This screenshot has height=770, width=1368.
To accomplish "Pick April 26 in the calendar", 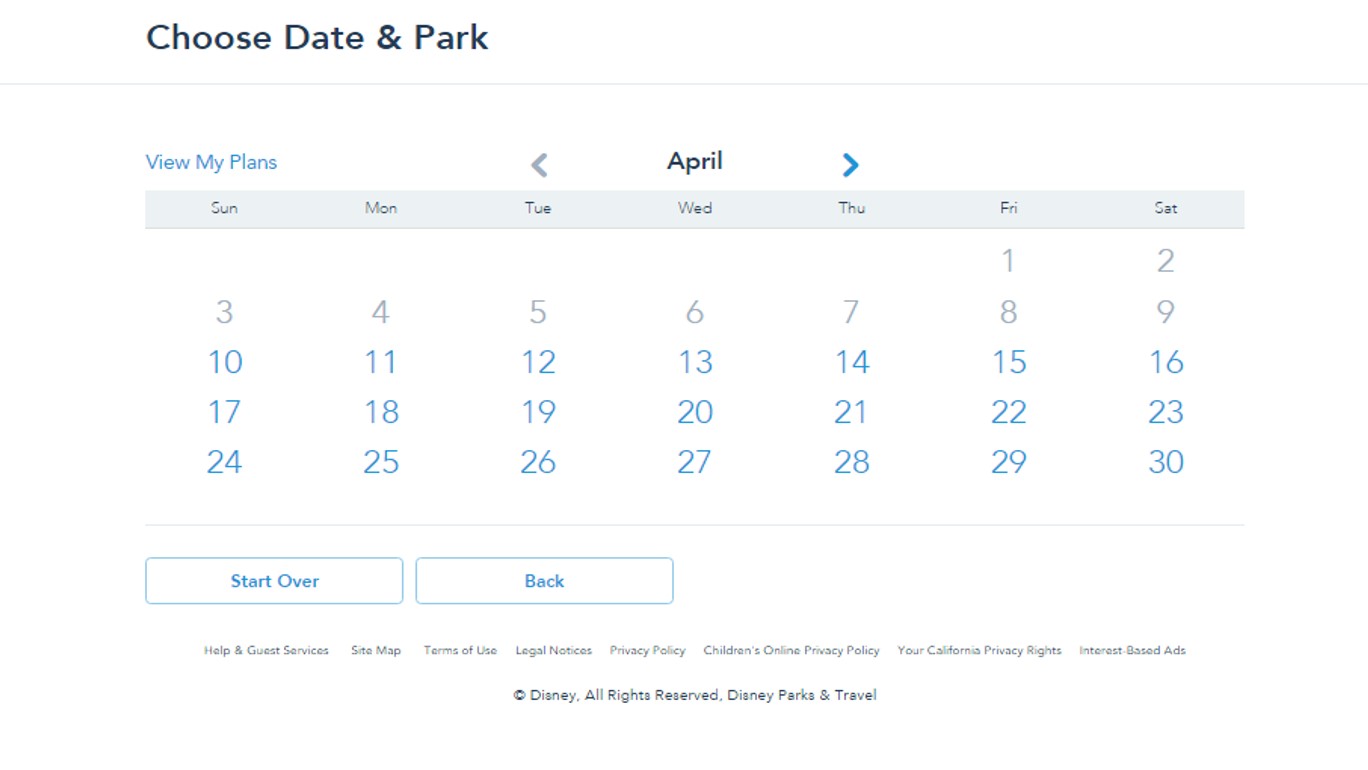I will (x=538, y=462).
